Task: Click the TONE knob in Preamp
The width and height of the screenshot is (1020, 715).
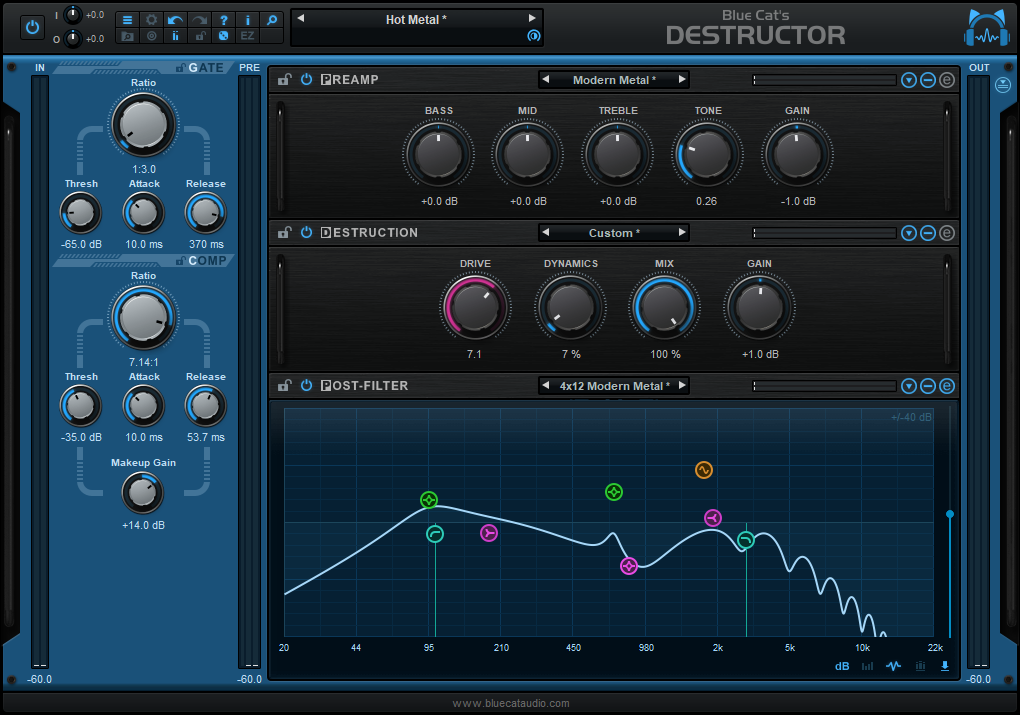Action: 707,155
